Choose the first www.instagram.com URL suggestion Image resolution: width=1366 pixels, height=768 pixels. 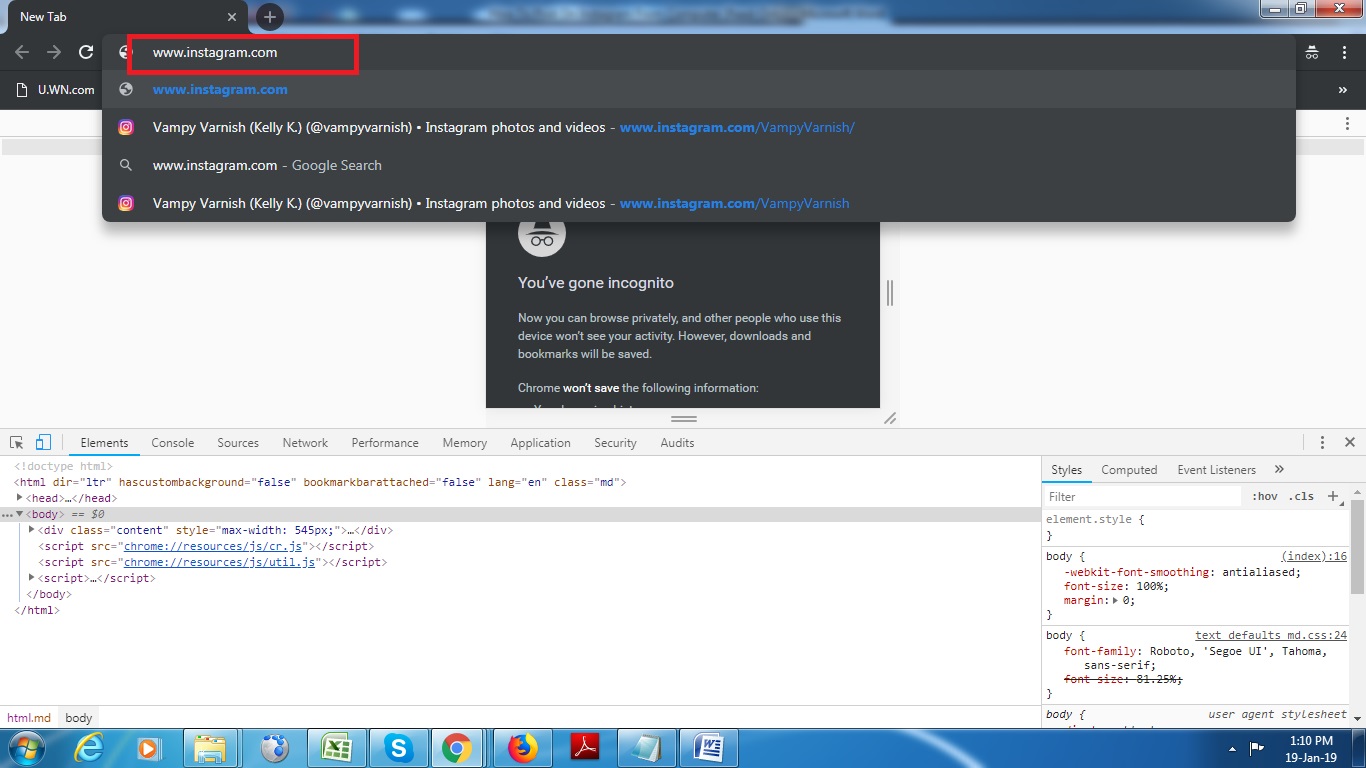[x=698, y=89]
